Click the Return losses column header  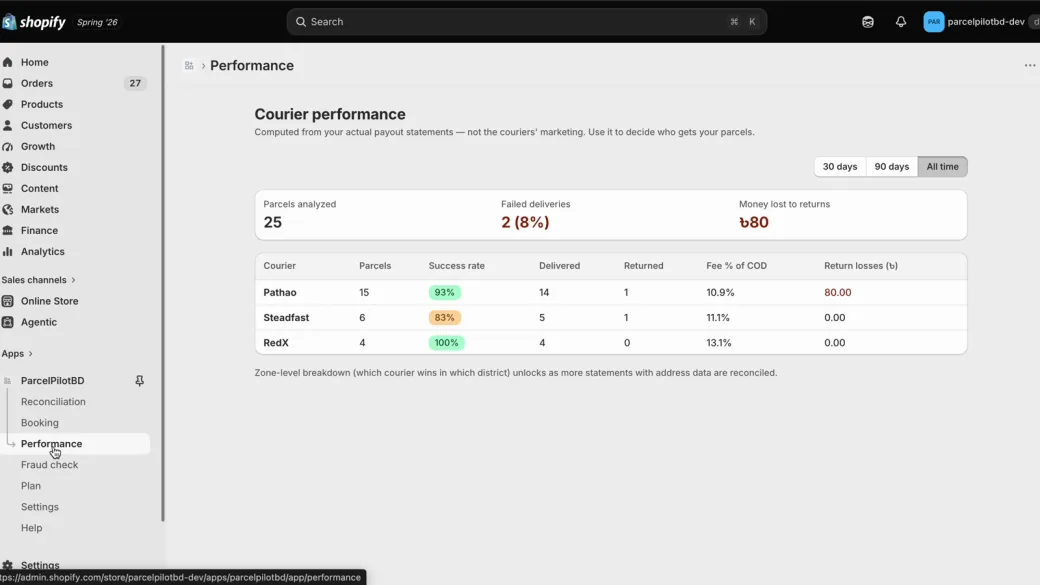point(861,266)
